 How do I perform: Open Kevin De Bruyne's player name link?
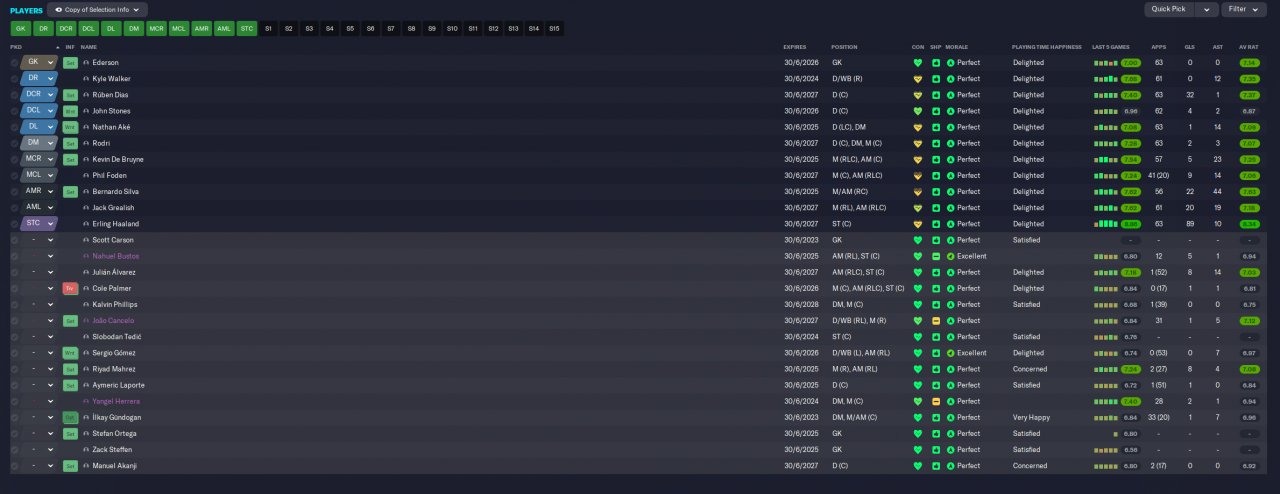pyautogui.click(x=118, y=159)
